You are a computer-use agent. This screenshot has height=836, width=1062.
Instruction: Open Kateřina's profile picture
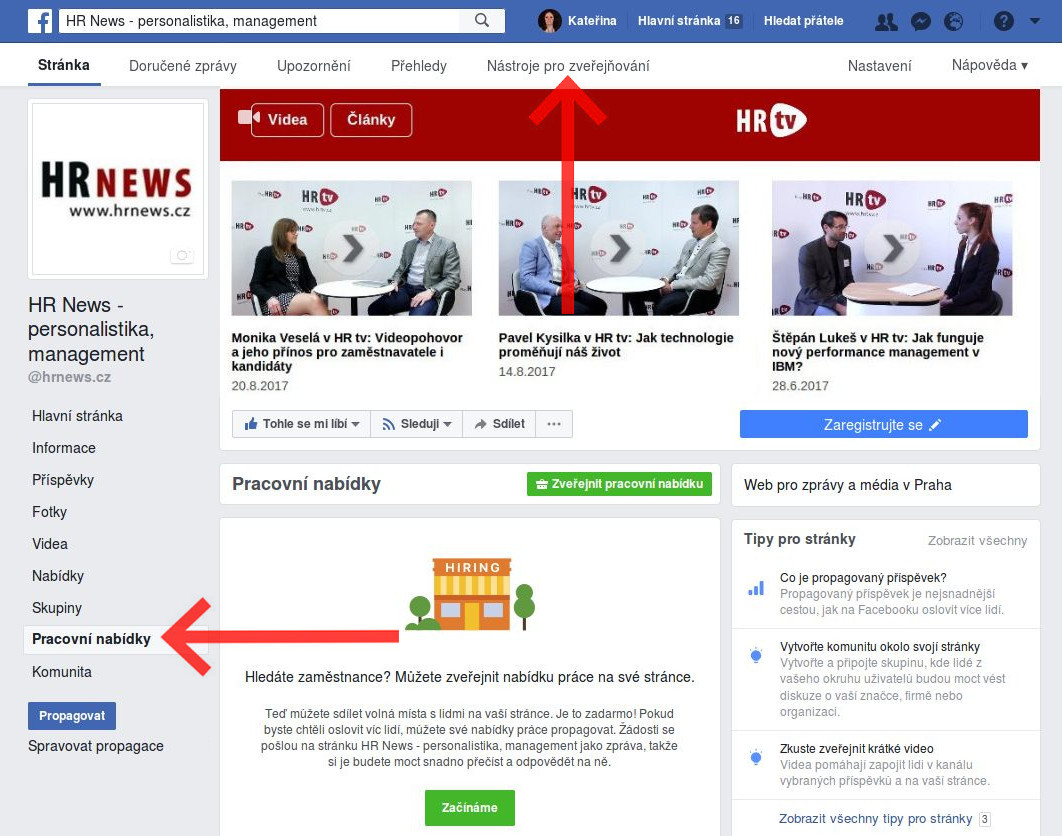pyautogui.click(x=549, y=21)
